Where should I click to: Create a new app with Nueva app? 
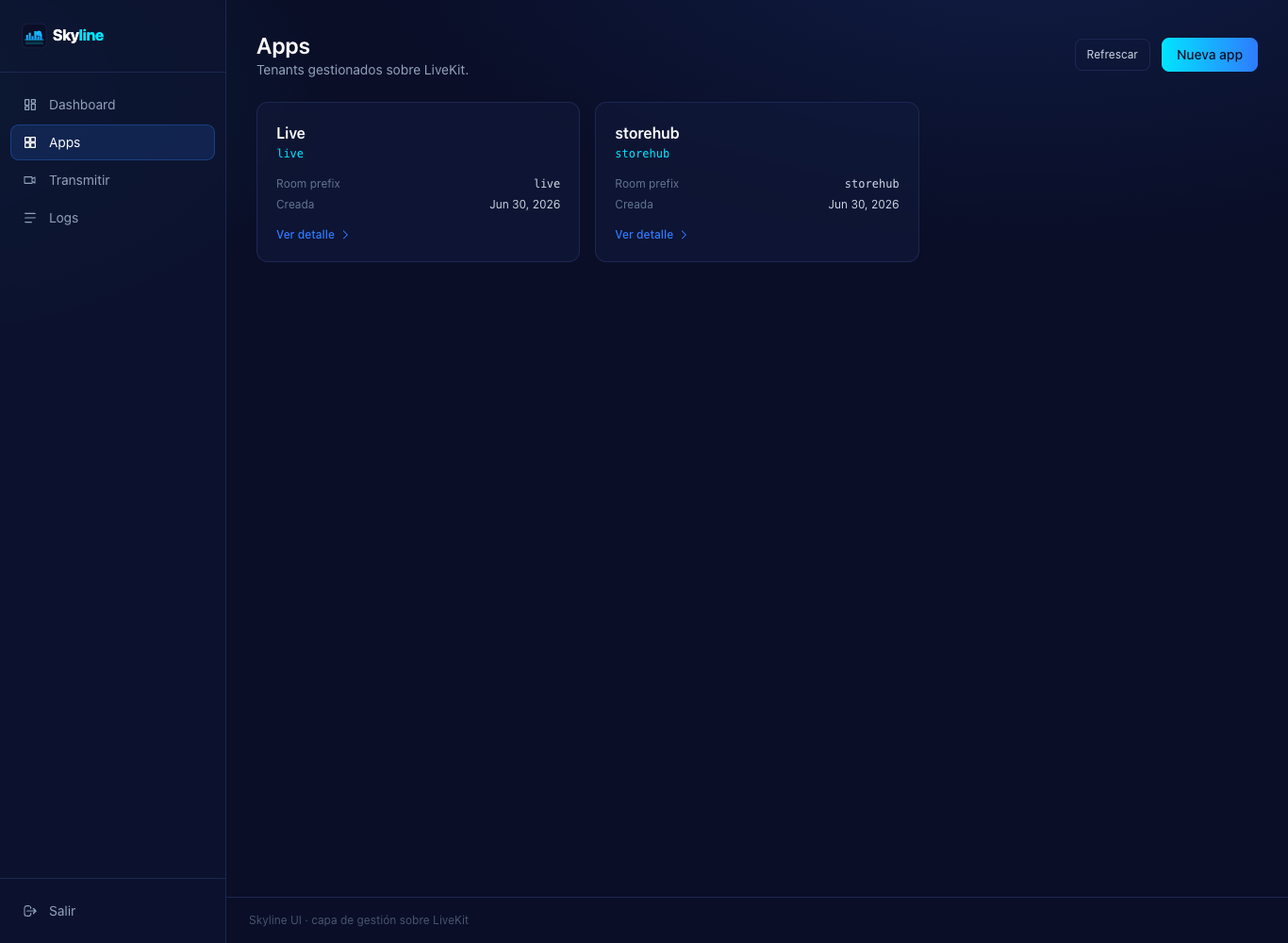click(x=1210, y=55)
